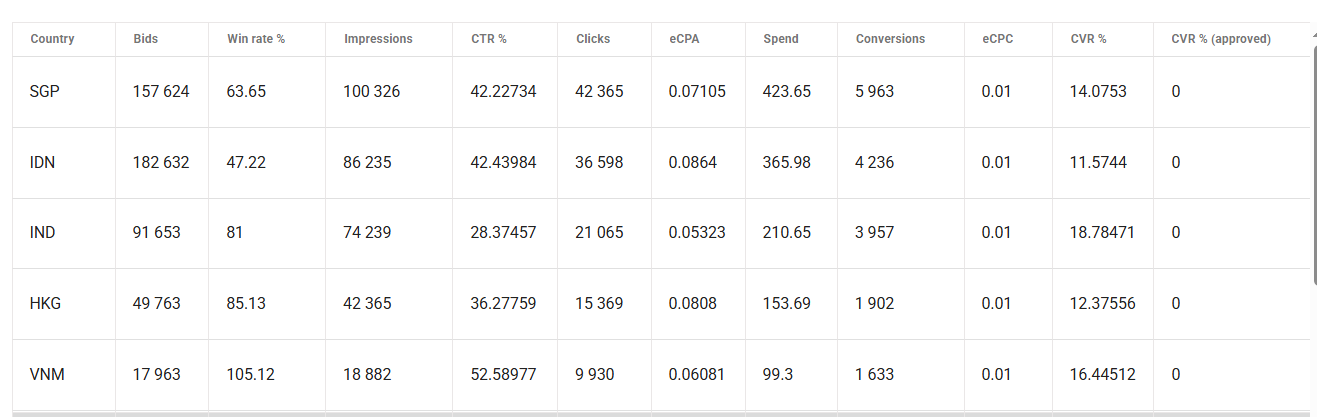Click the VNM win rate value 105.12
The width and height of the screenshot is (1317, 417).
point(250,374)
